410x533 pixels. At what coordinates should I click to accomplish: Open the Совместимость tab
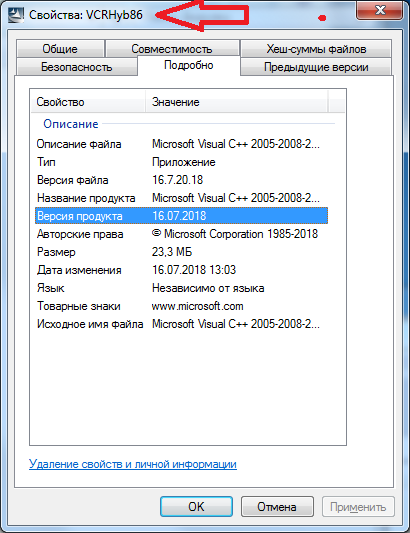coord(172,49)
